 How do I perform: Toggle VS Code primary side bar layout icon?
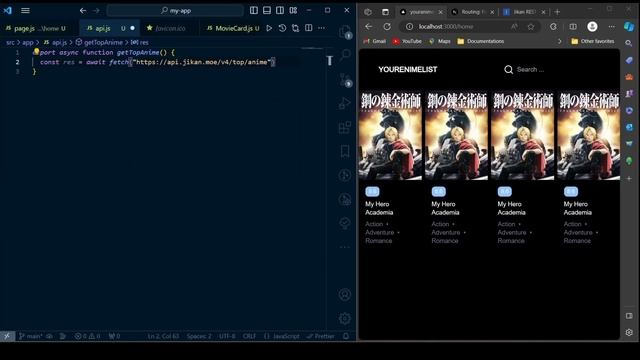254,11
